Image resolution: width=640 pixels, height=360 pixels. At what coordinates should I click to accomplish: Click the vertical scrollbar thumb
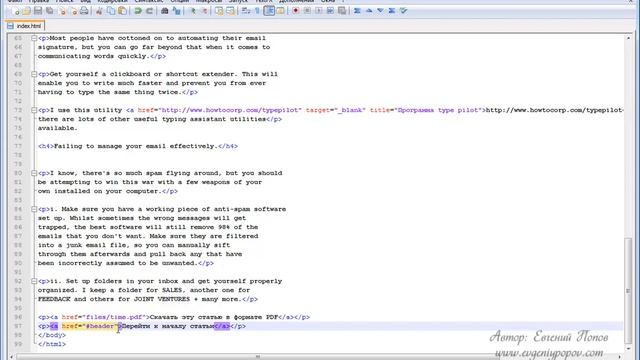628,291
